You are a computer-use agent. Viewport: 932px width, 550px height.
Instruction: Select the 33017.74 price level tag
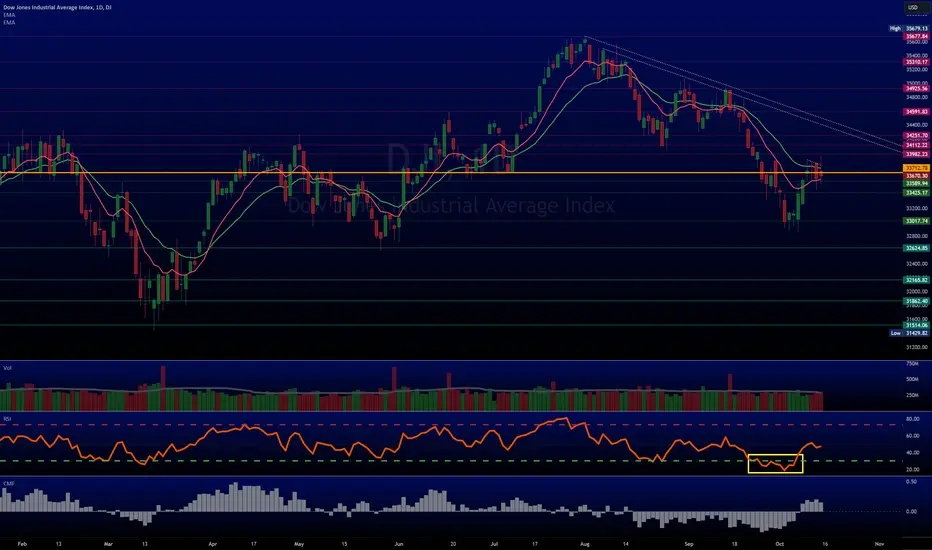pyautogui.click(x=916, y=221)
